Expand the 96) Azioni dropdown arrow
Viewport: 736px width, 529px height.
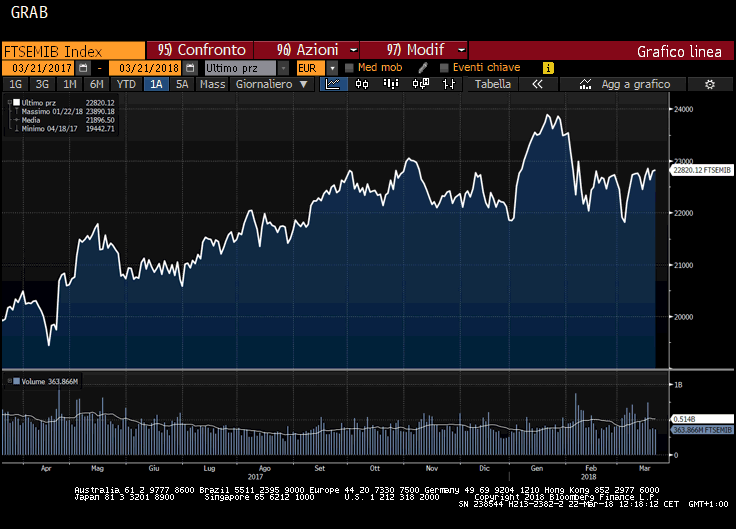pos(353,50)
